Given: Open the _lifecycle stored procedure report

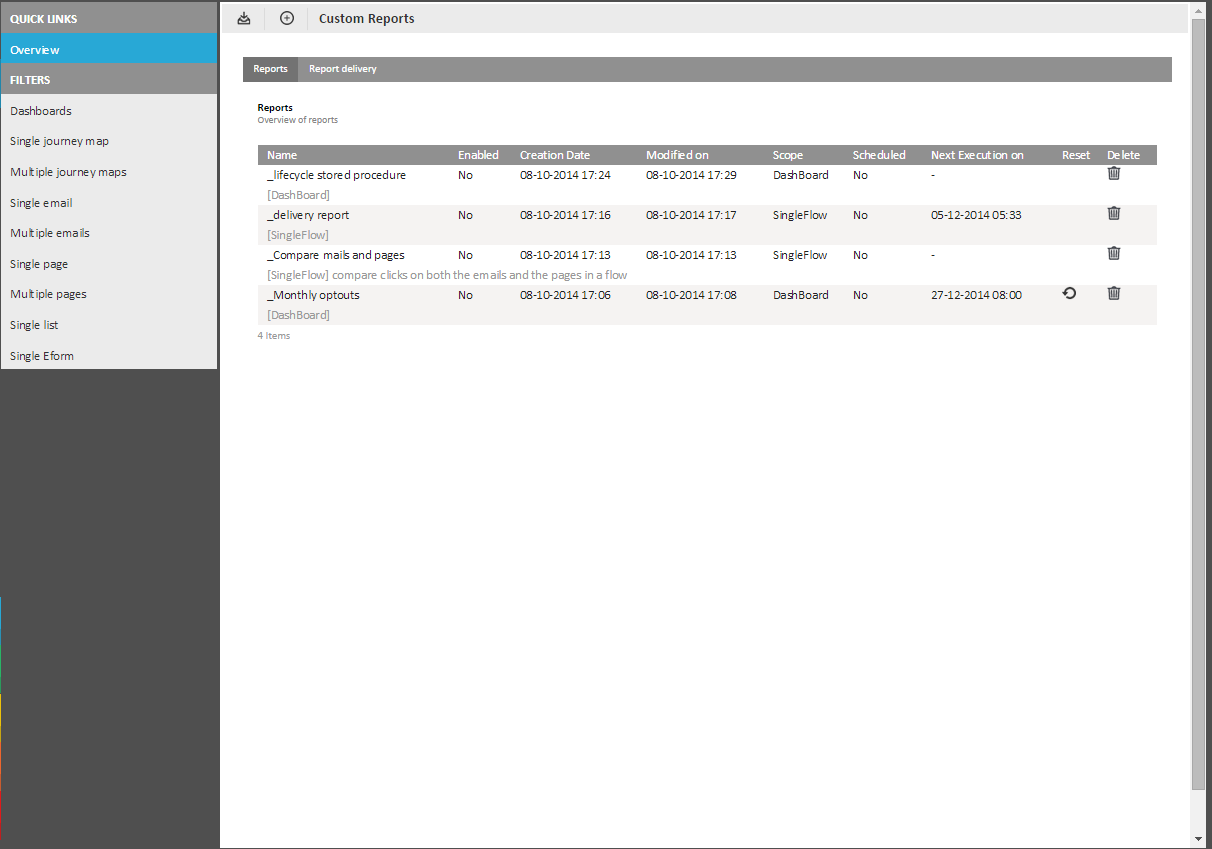Looking at the screenshot, I should point(336,175).
